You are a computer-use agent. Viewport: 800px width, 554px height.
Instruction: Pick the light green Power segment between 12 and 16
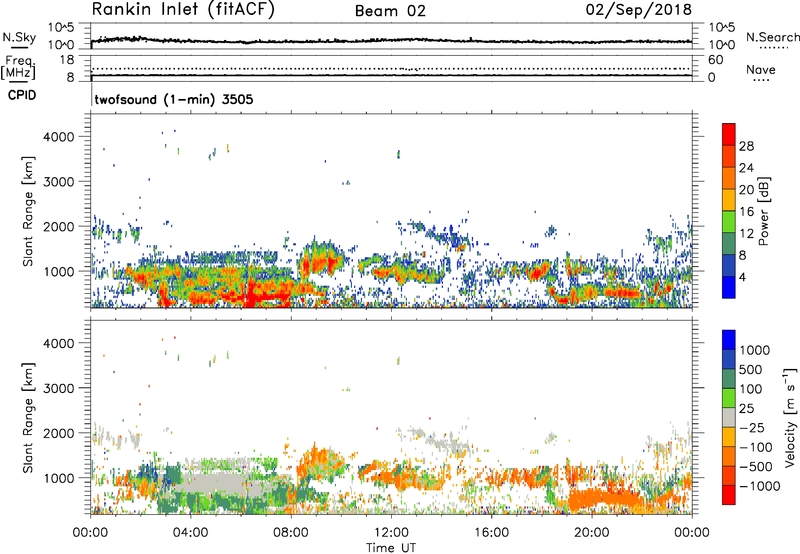pos(729,221)
